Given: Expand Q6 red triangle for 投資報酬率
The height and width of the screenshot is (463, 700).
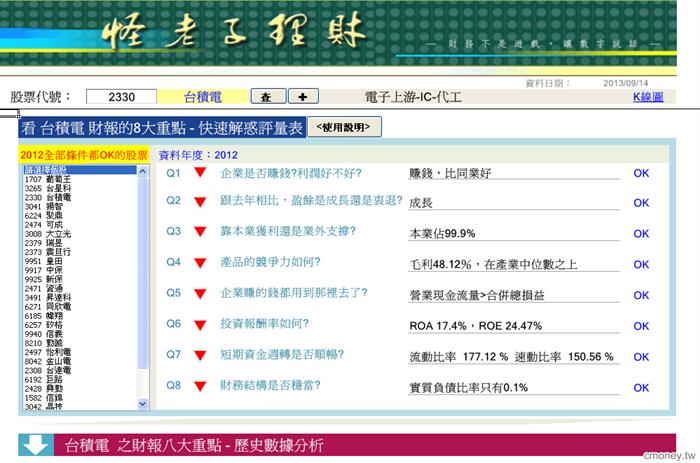Looking at the screenshot, I should click(x=200, y=325).
